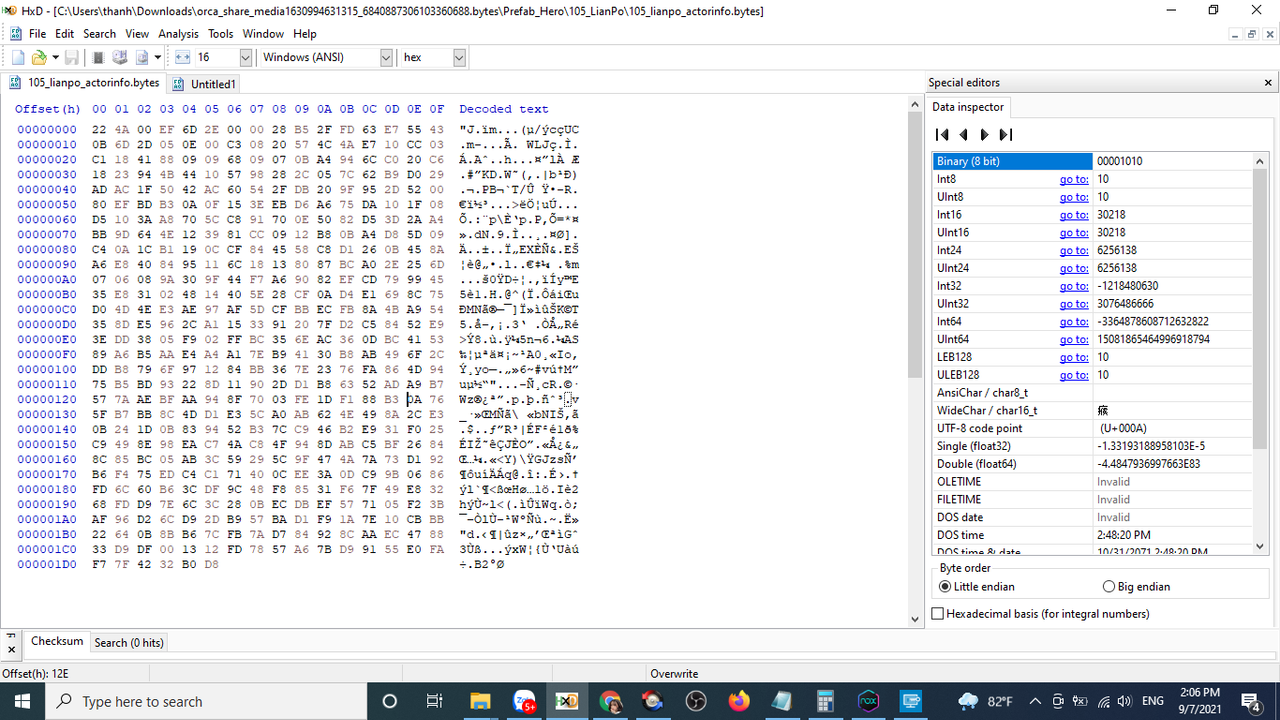Select Big endian byte order

point(1135,587)
